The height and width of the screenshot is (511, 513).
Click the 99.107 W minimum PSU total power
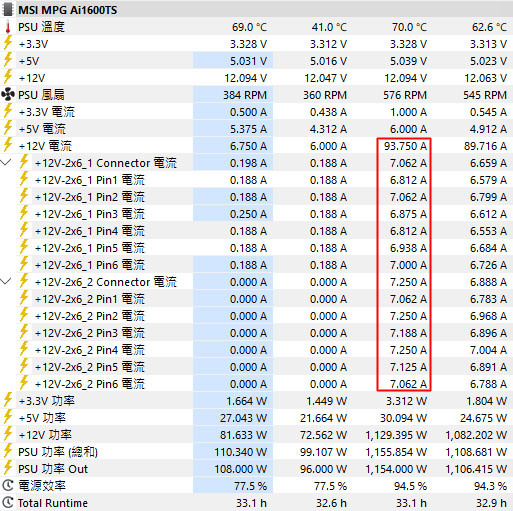pyautogui.click(x=323, y=452)
